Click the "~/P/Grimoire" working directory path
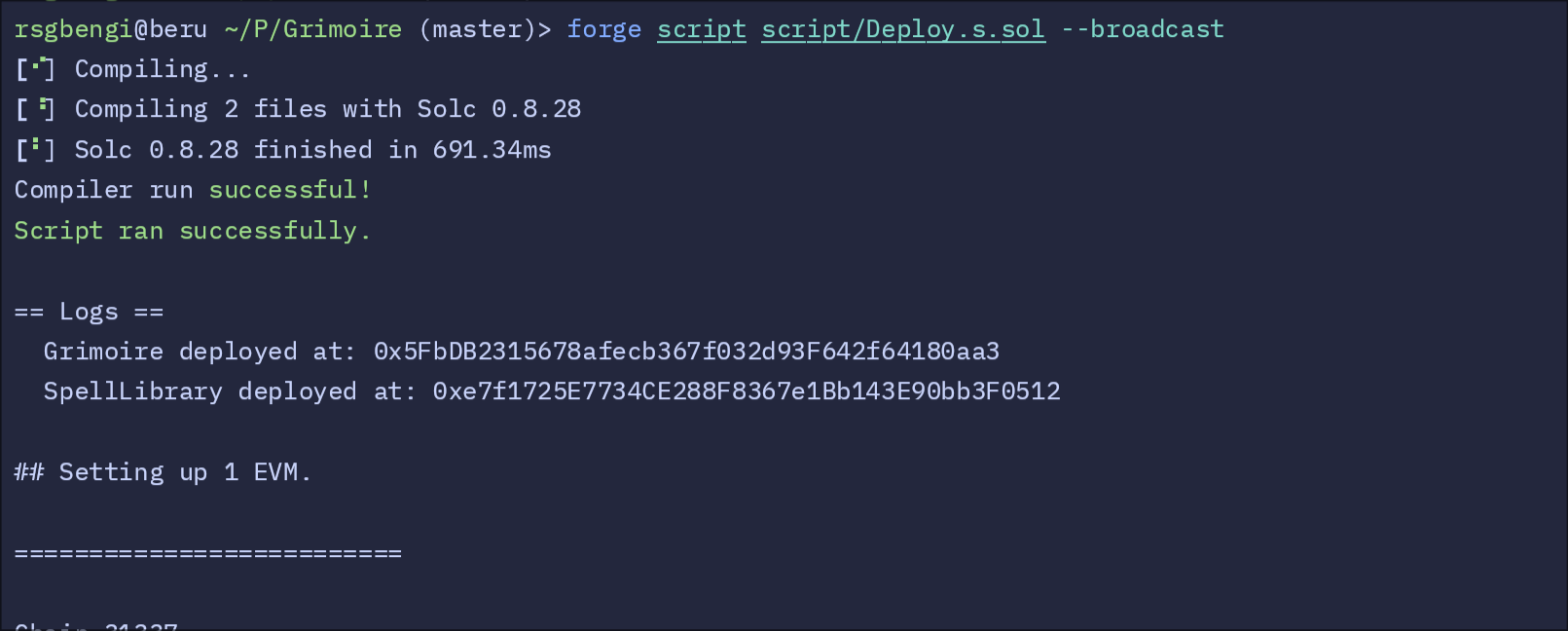 click(x=312, y=29)
